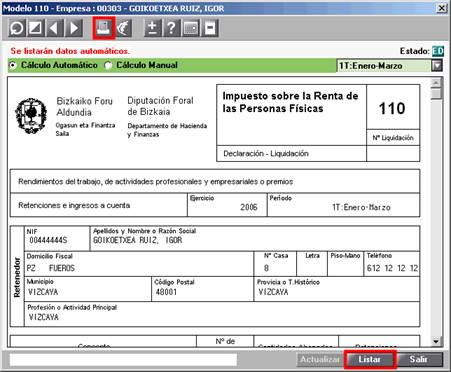Viewport: 451px width, 372px height.
Task: Click the Listar button
Action: (x=369, y=359)
